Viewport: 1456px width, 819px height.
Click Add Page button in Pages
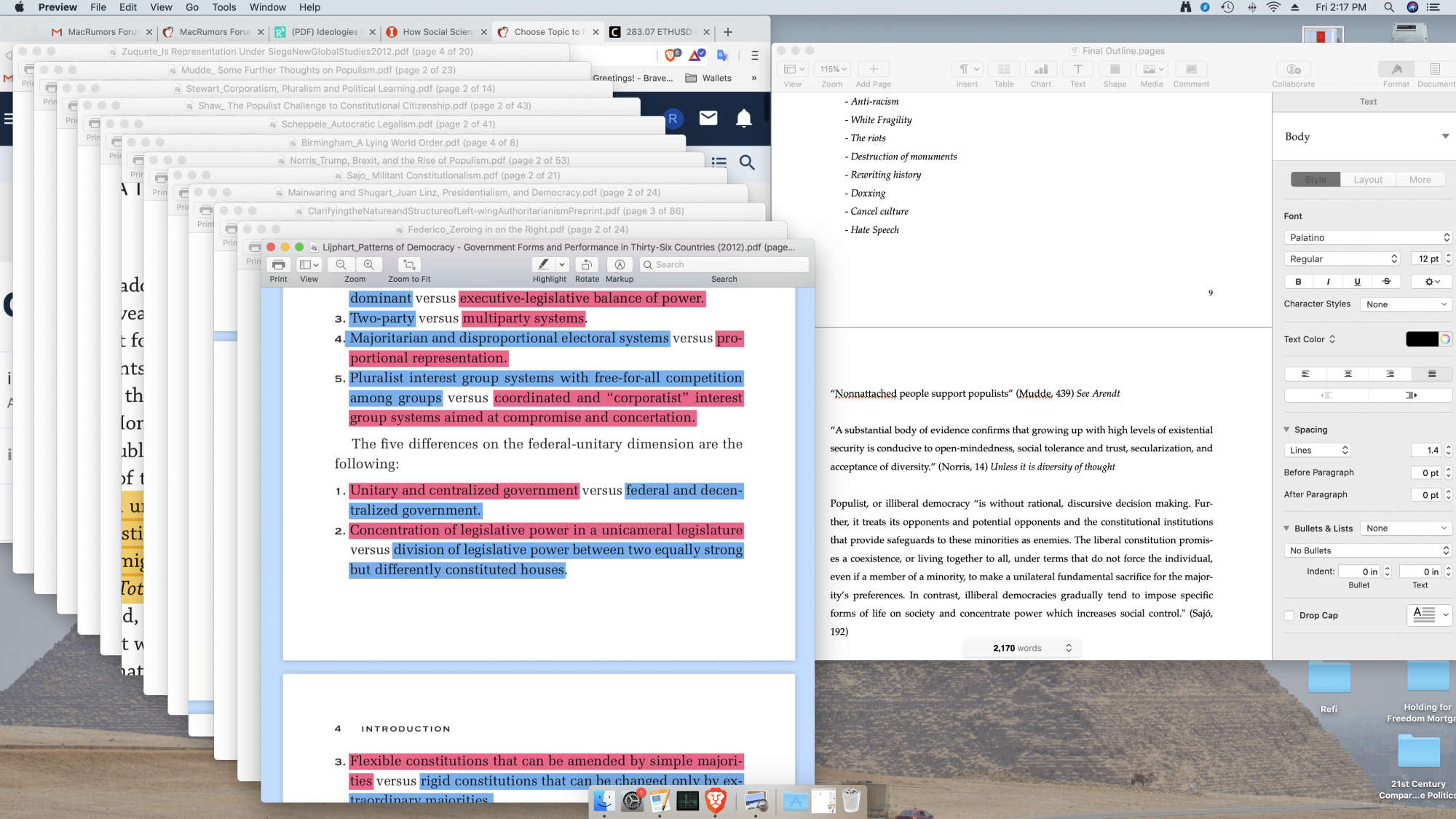[874, 69]
